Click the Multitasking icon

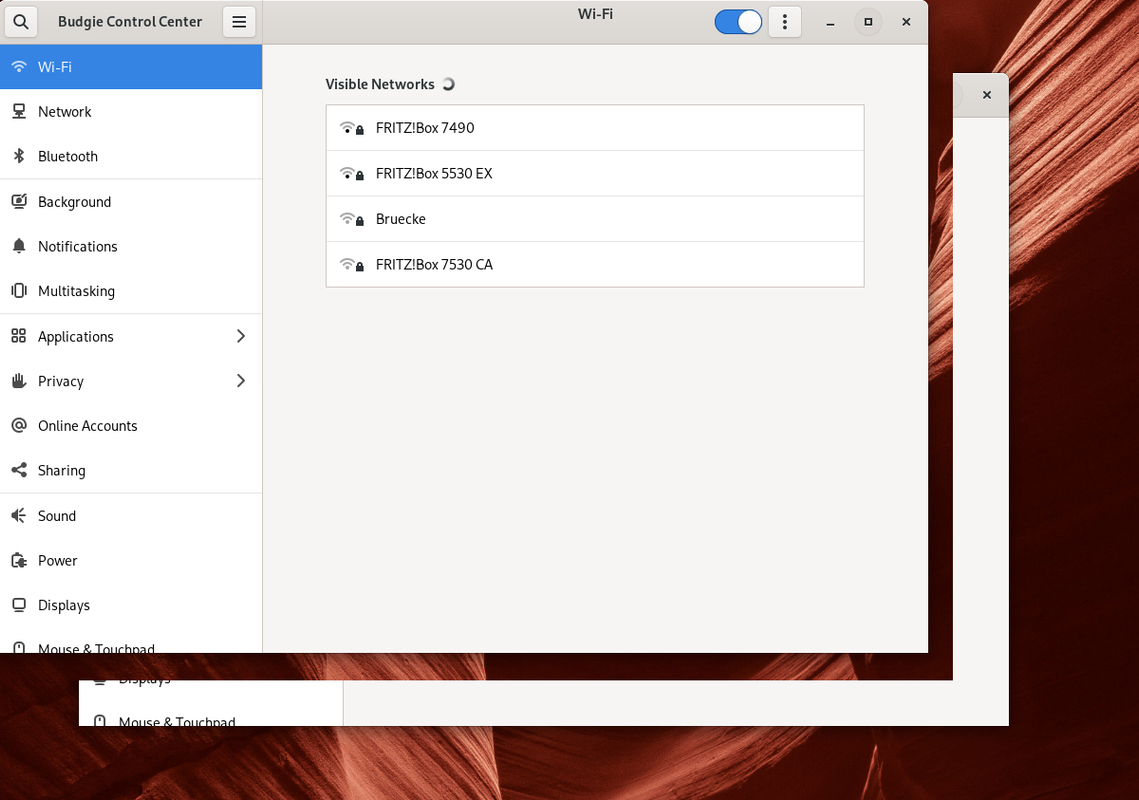click(x=20, y=291)
